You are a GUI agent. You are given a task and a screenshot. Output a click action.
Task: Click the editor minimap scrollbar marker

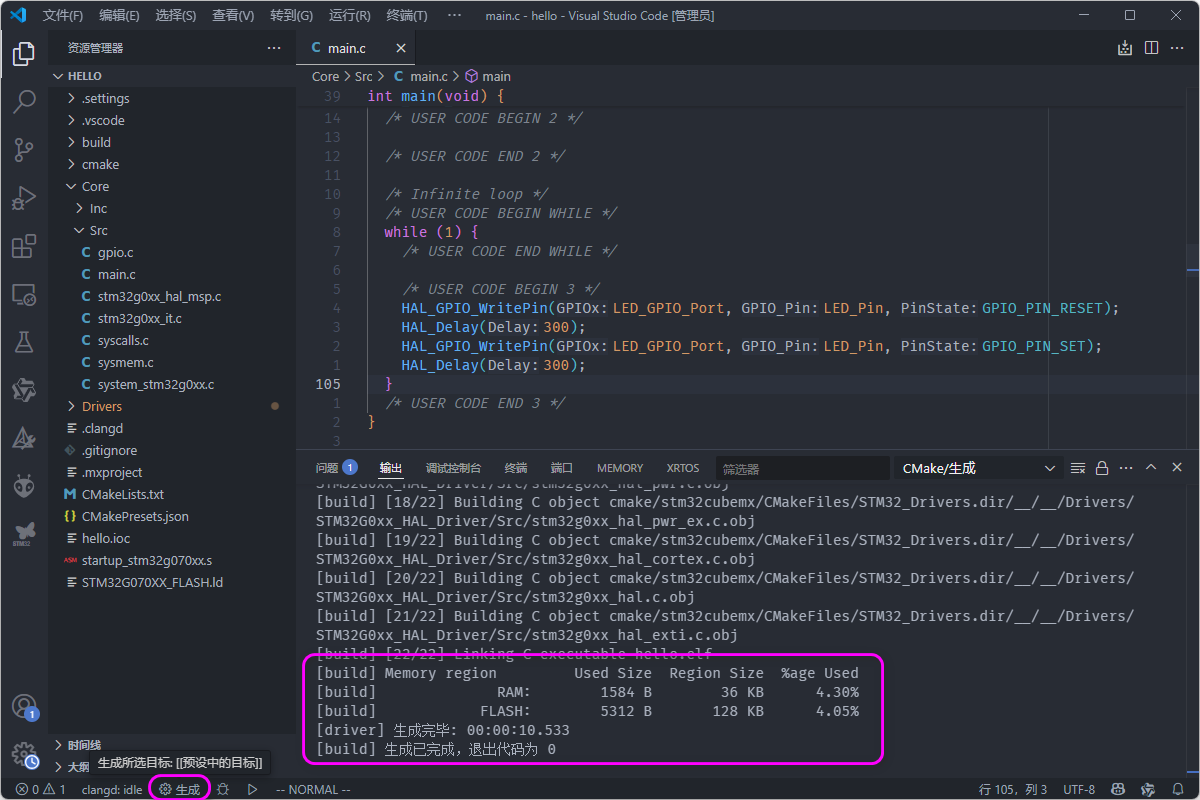(x=1192, y=268)
